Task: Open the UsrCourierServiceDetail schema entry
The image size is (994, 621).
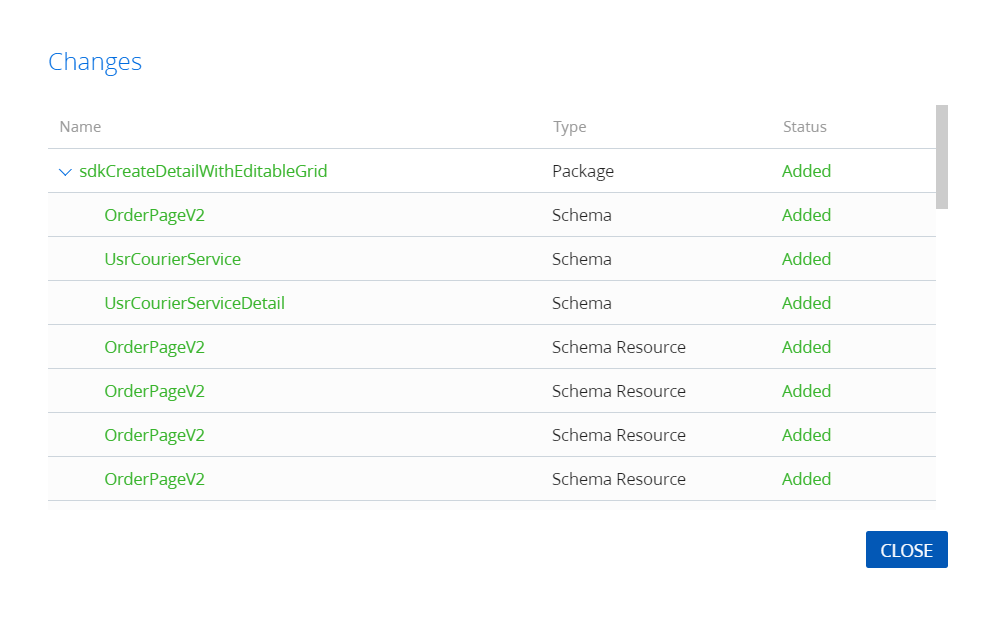Action: [194, 303]
